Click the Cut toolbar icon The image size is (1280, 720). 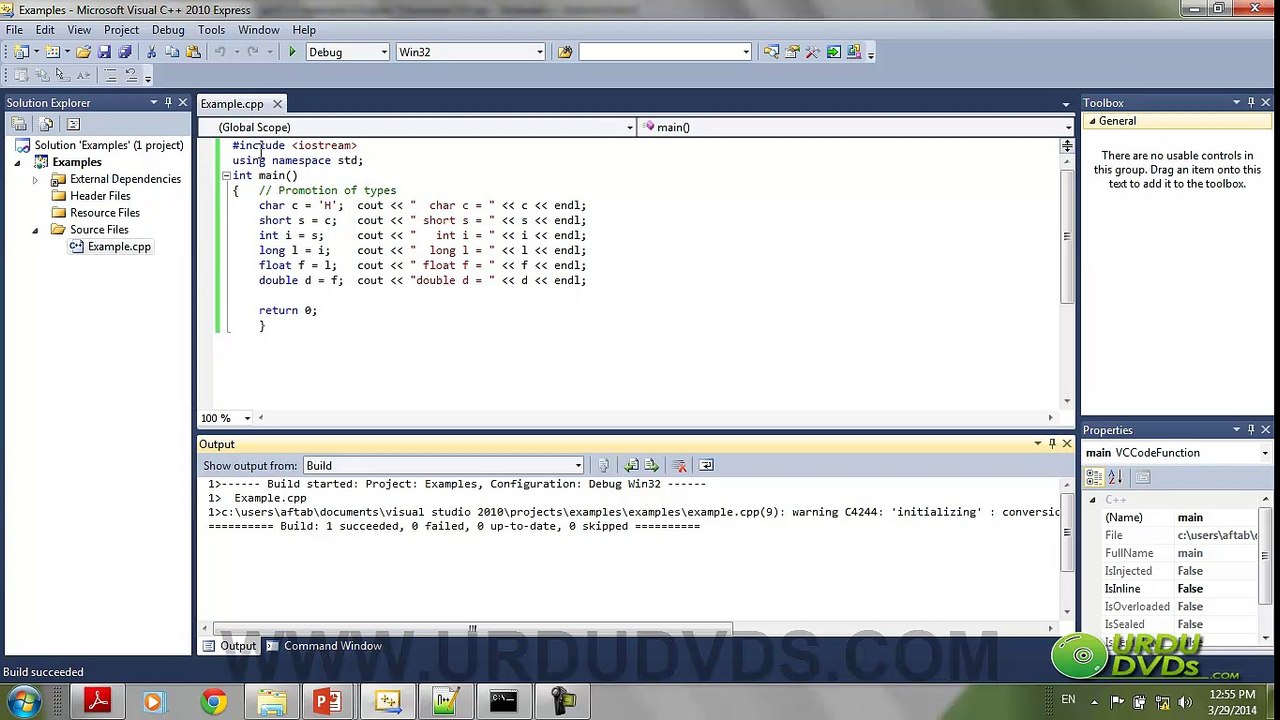(x=151, y=52)
